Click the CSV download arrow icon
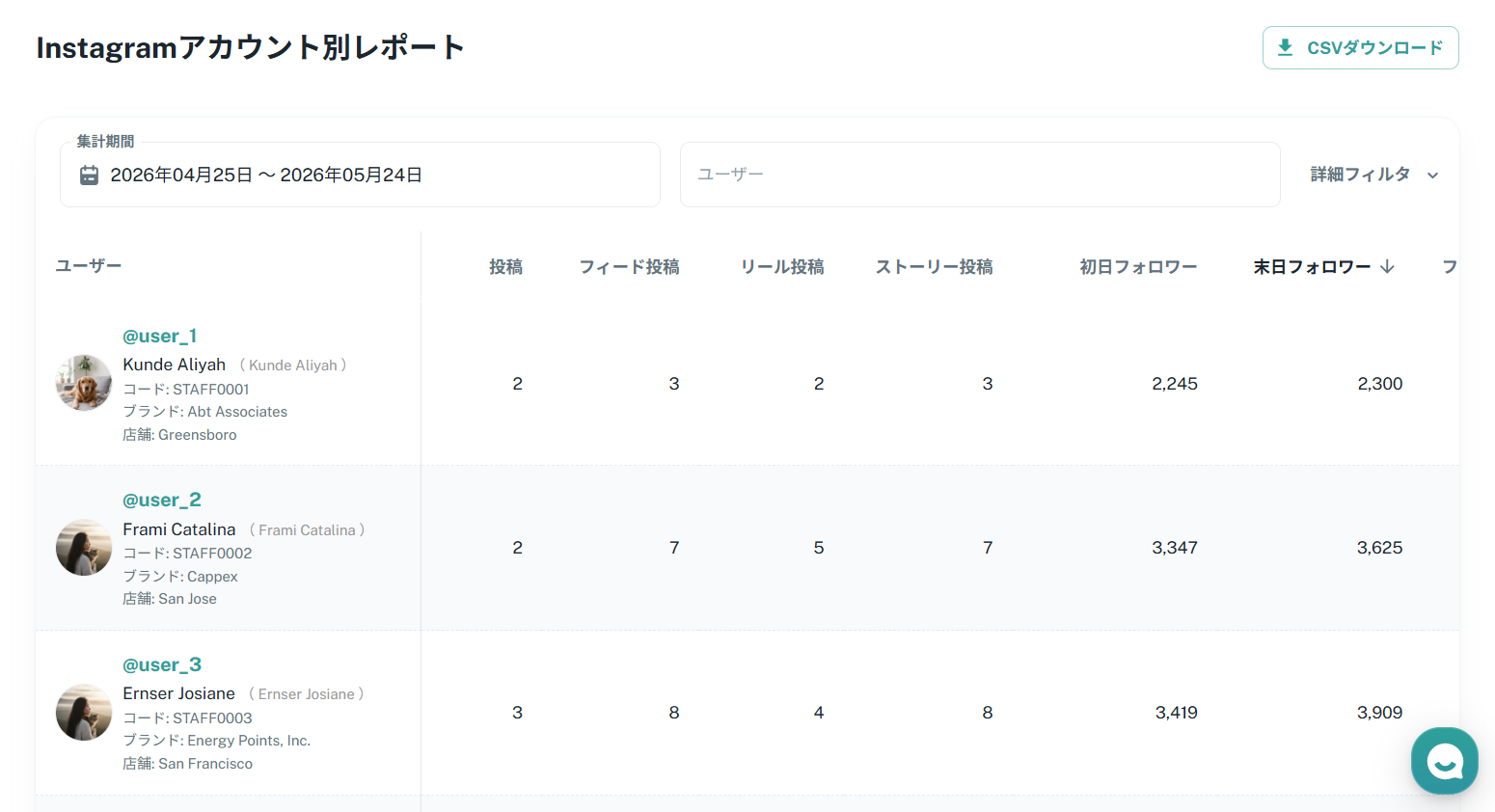The image size is (1495, 812). pyautogui.click(x=1285, y=47)
